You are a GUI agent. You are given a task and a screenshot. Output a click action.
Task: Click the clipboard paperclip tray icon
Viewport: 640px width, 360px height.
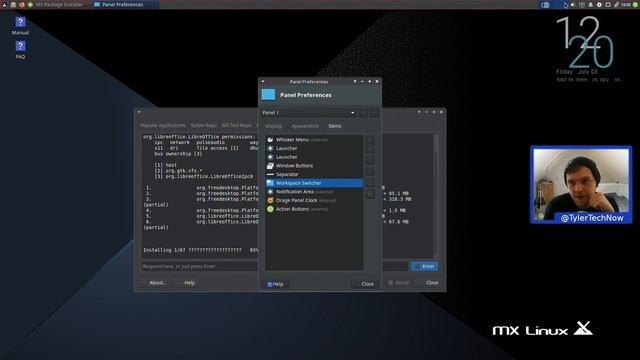[616, 4]
